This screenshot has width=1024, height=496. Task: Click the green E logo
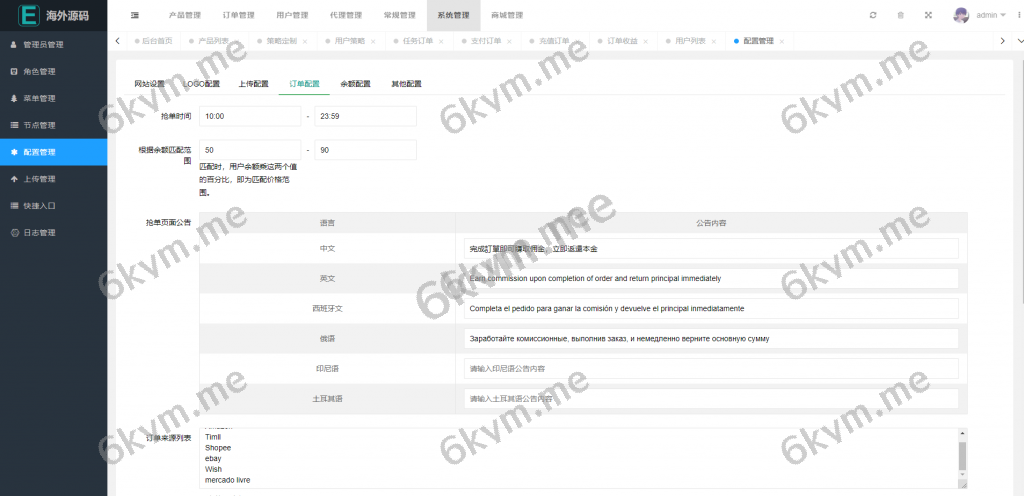tap(29, 15)
